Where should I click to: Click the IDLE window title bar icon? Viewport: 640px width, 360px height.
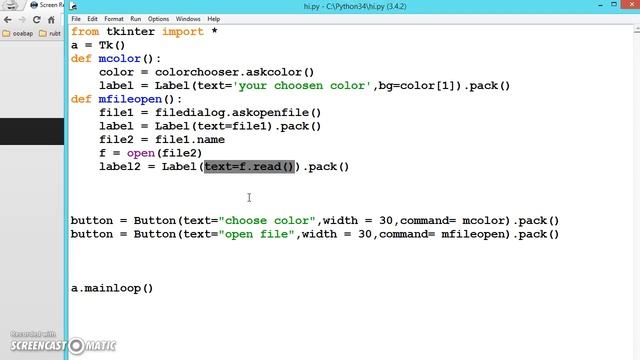pyautogui.click(x=73, y=6)
